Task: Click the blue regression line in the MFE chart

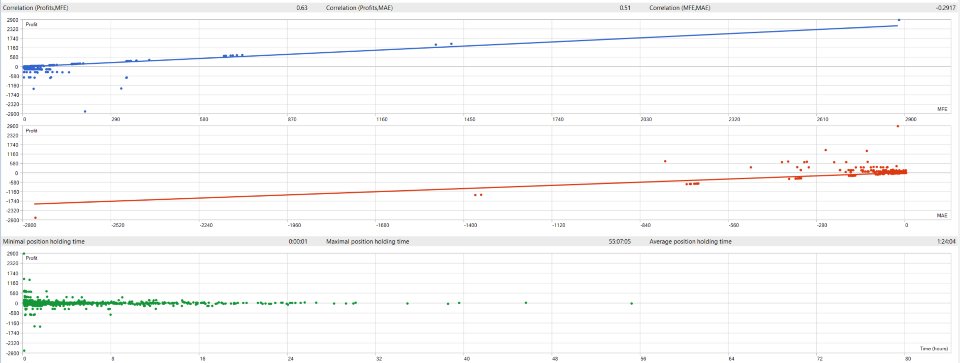Action: point(460,47)
